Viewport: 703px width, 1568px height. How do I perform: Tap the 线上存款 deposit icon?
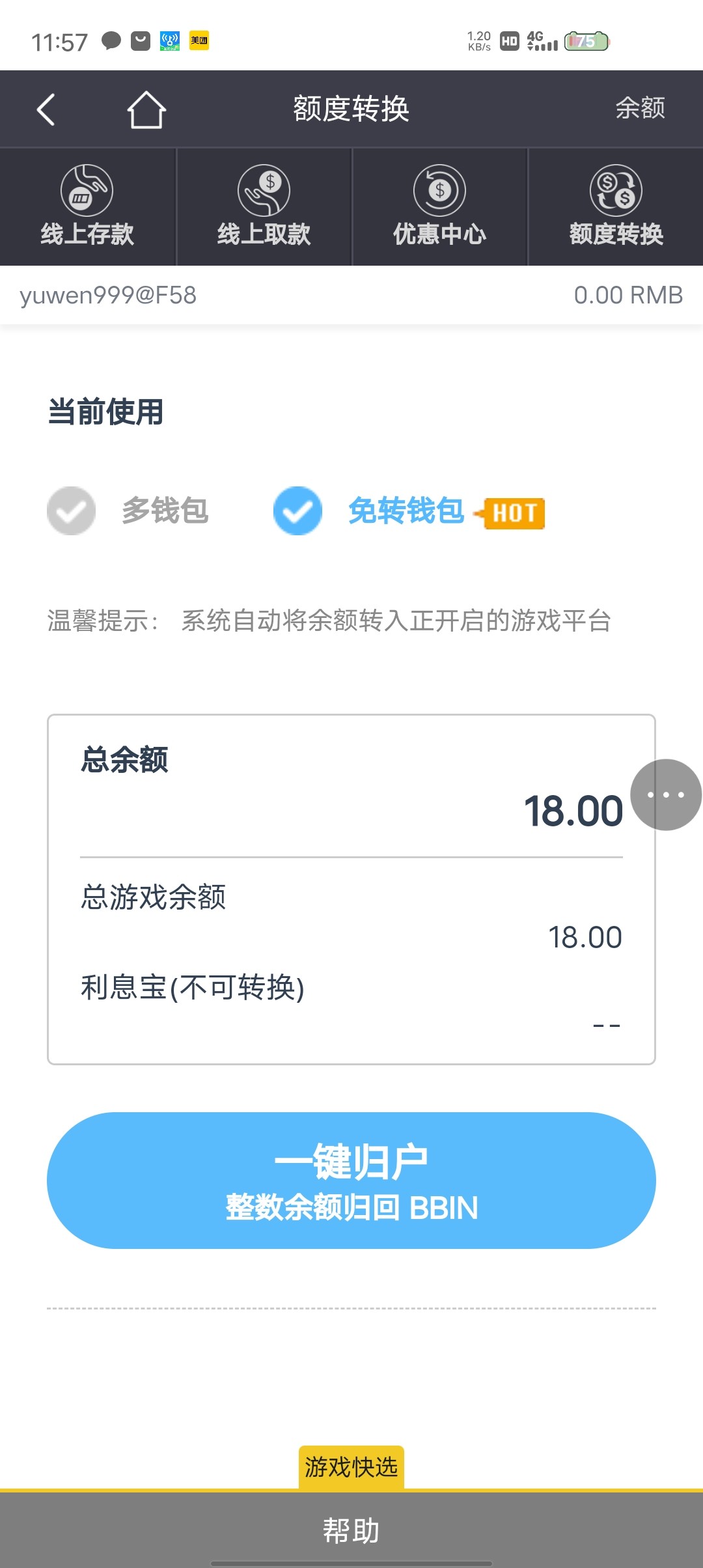coord(87,190)
